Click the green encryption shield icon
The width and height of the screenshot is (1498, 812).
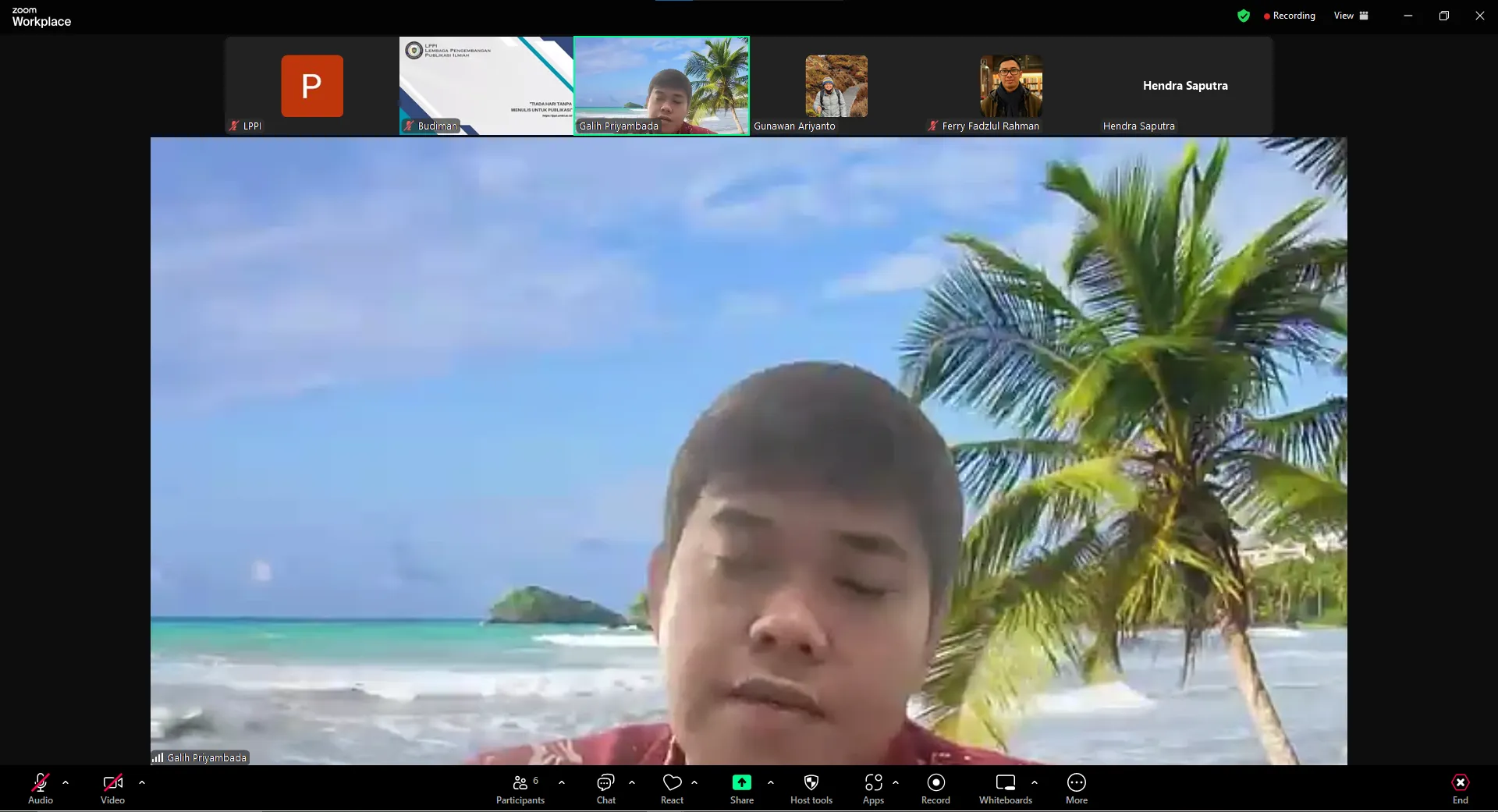(1244, 16)
